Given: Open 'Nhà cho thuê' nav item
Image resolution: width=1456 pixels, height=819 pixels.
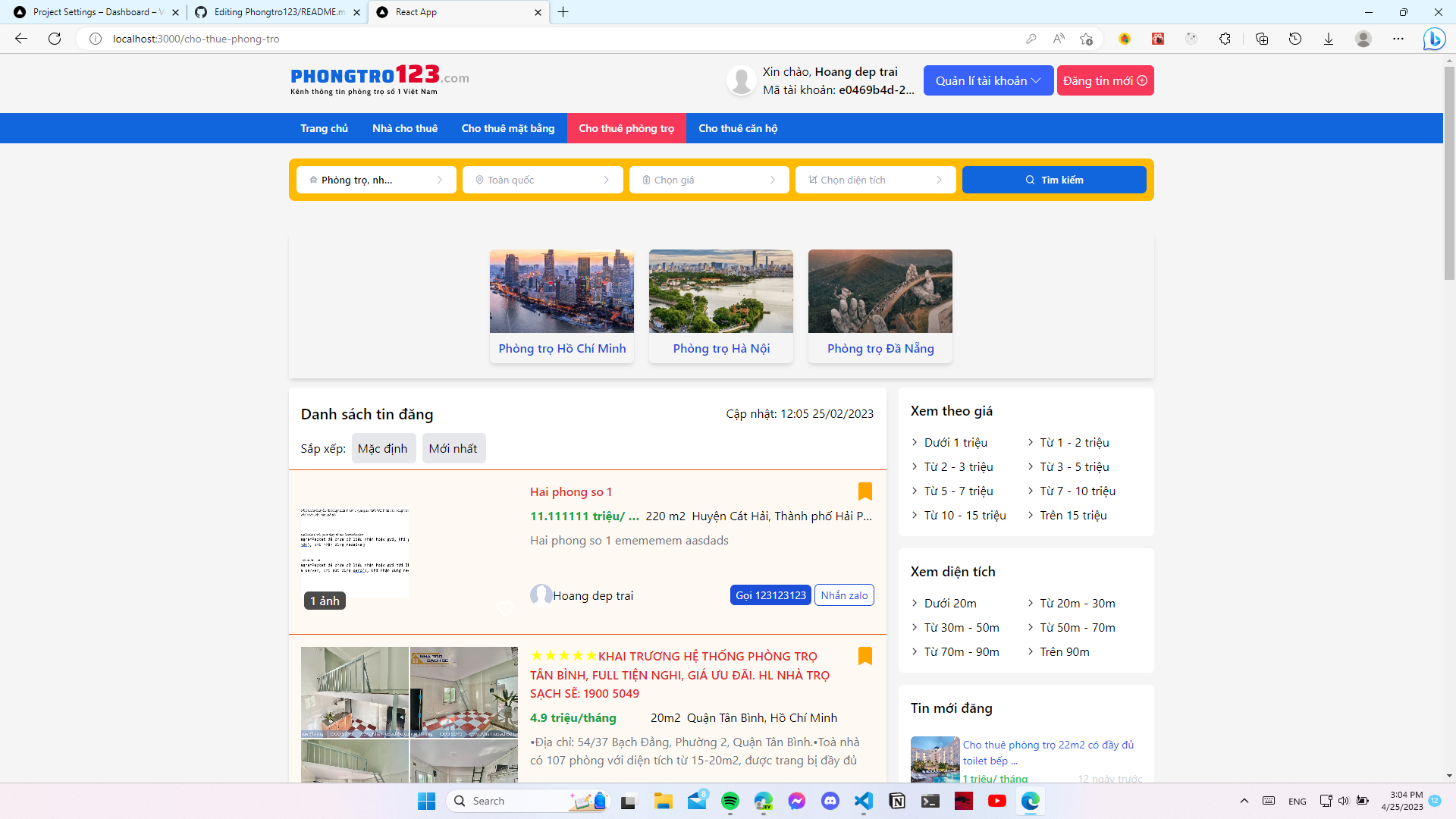Looking at the screenshot, I should (x=405, y=128).
